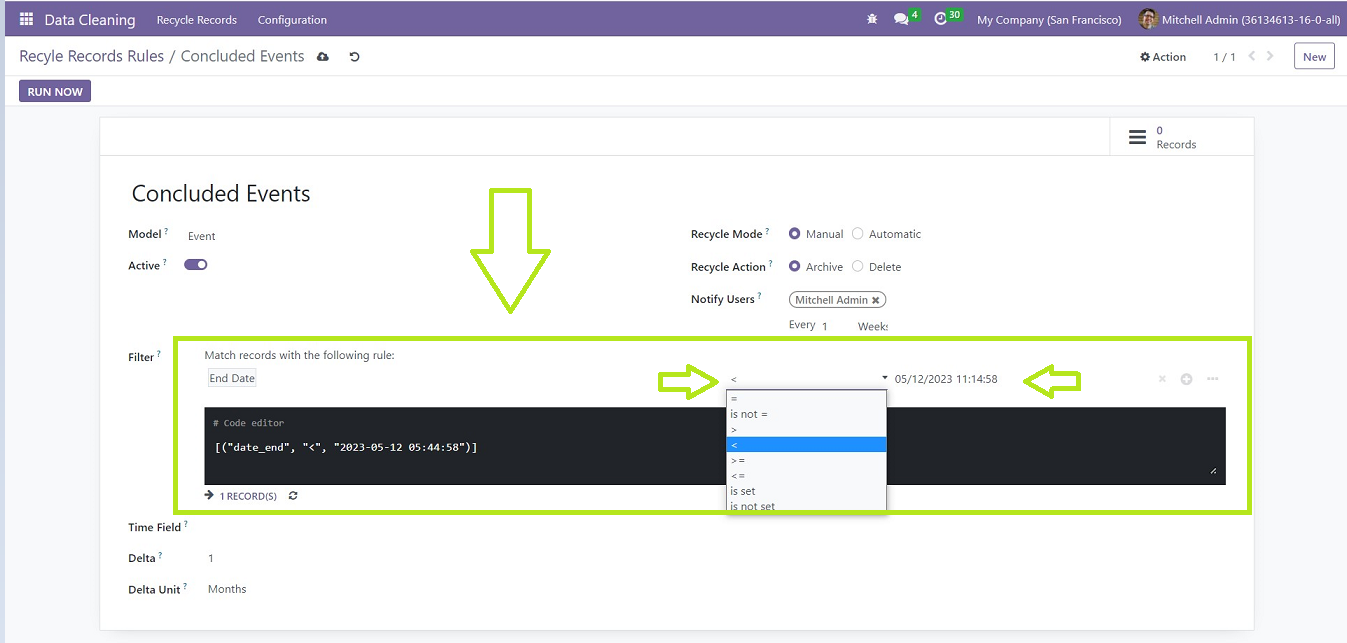
Task: Open the apps grid menu icon
Action: (26, 19)
